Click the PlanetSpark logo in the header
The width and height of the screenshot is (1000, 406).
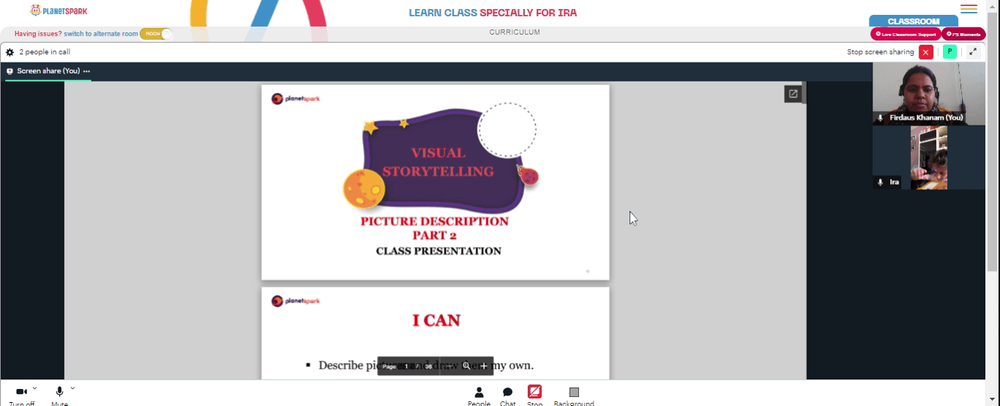pos(59,10)
